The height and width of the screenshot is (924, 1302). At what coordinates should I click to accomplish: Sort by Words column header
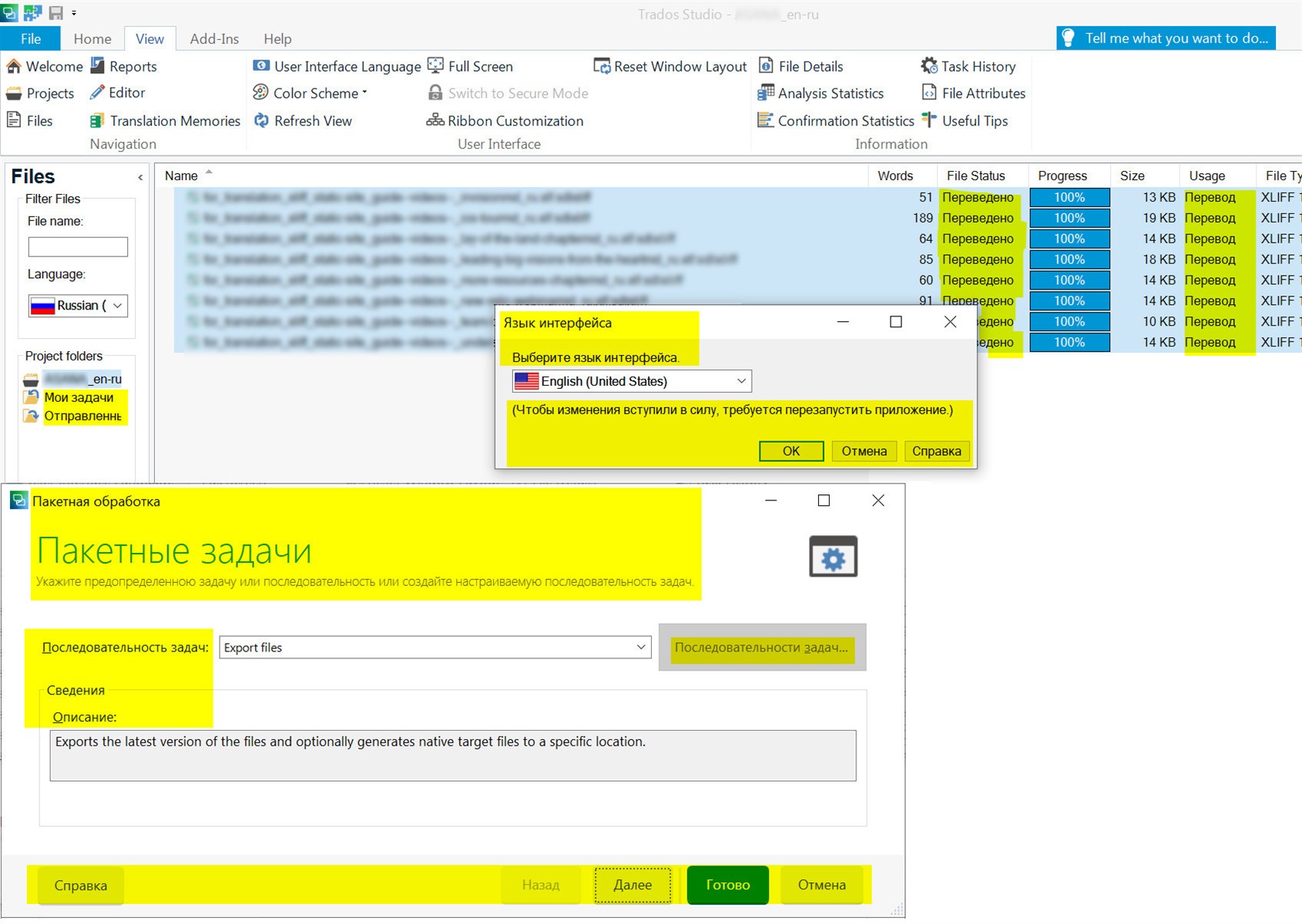click(902, 176)
